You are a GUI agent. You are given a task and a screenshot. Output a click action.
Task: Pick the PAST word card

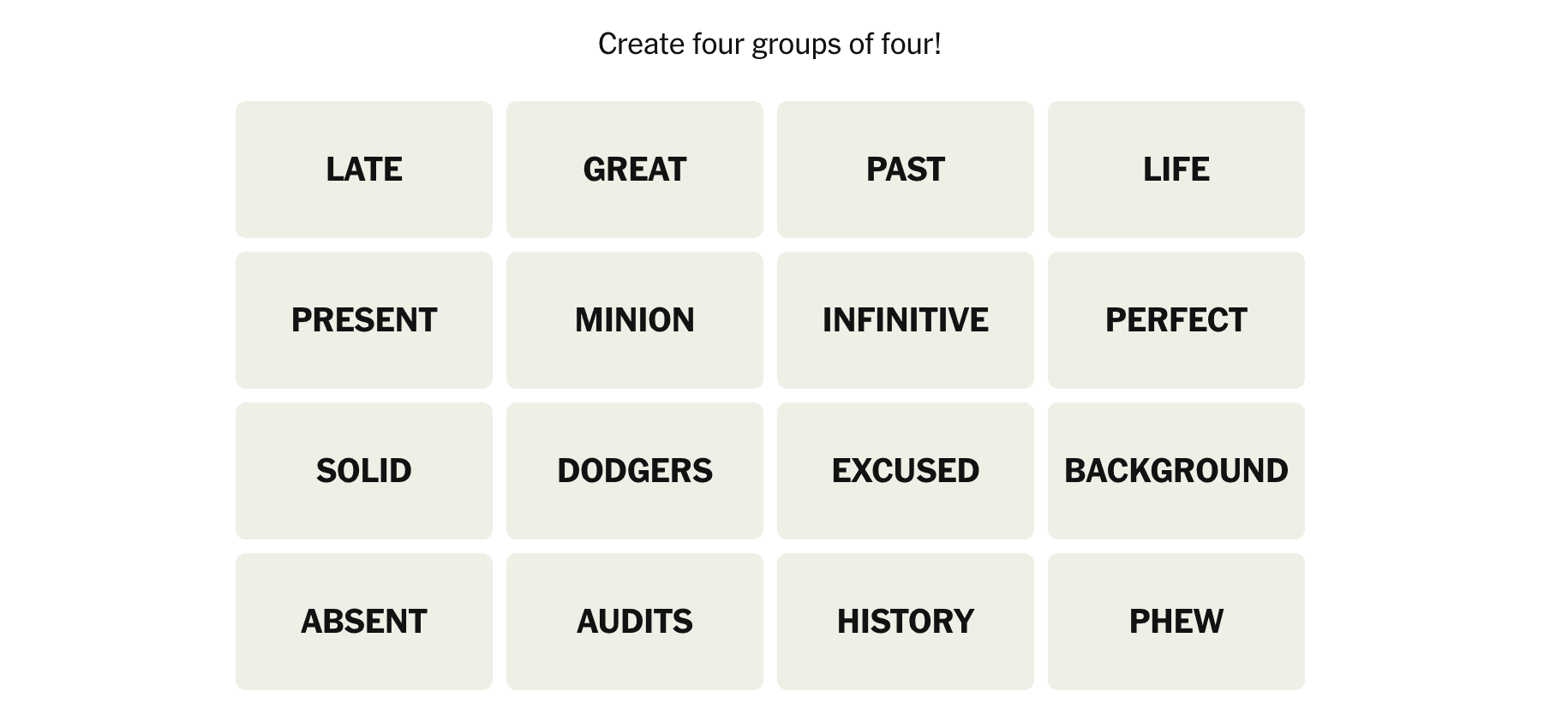coord(905,170)
